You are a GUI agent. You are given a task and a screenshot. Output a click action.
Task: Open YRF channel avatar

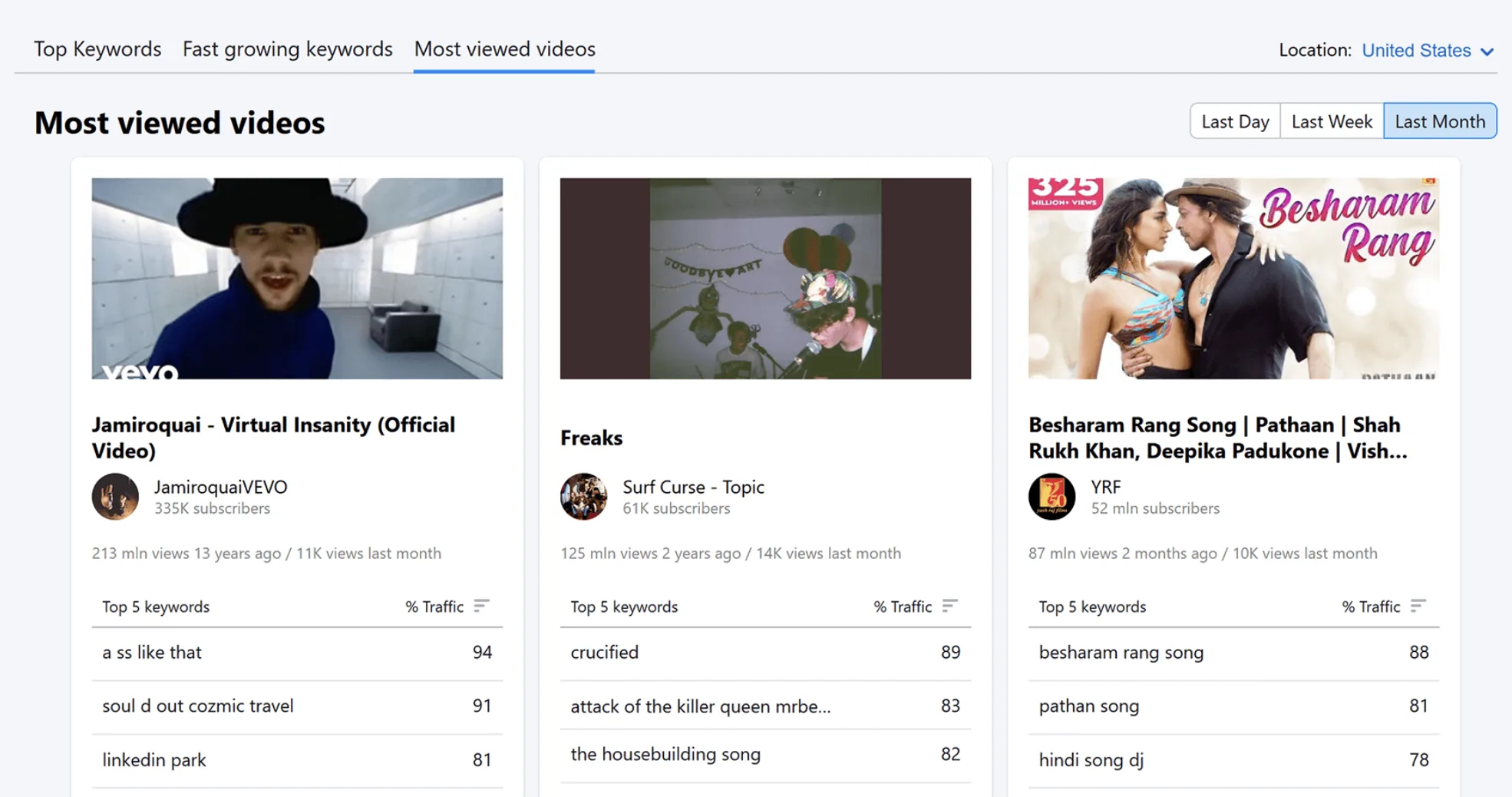click(1051, 496)
